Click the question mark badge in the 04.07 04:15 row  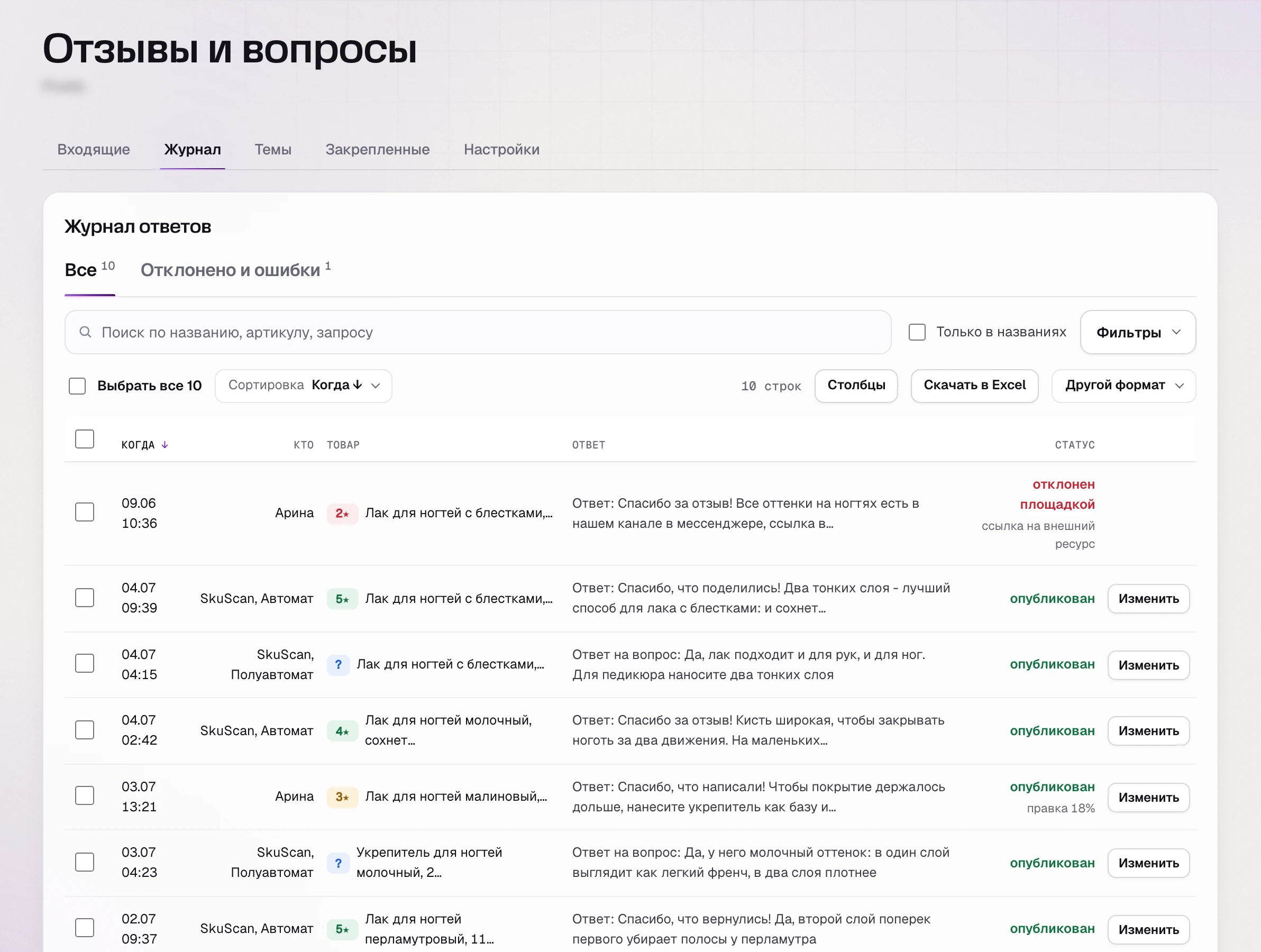coord(338,665)
